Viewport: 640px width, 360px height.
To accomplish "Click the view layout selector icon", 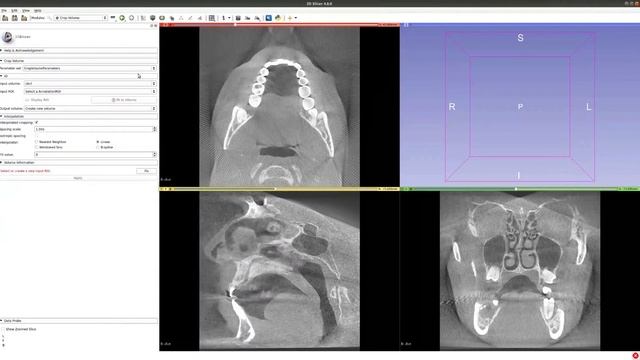I will click(x=212, y=18).
